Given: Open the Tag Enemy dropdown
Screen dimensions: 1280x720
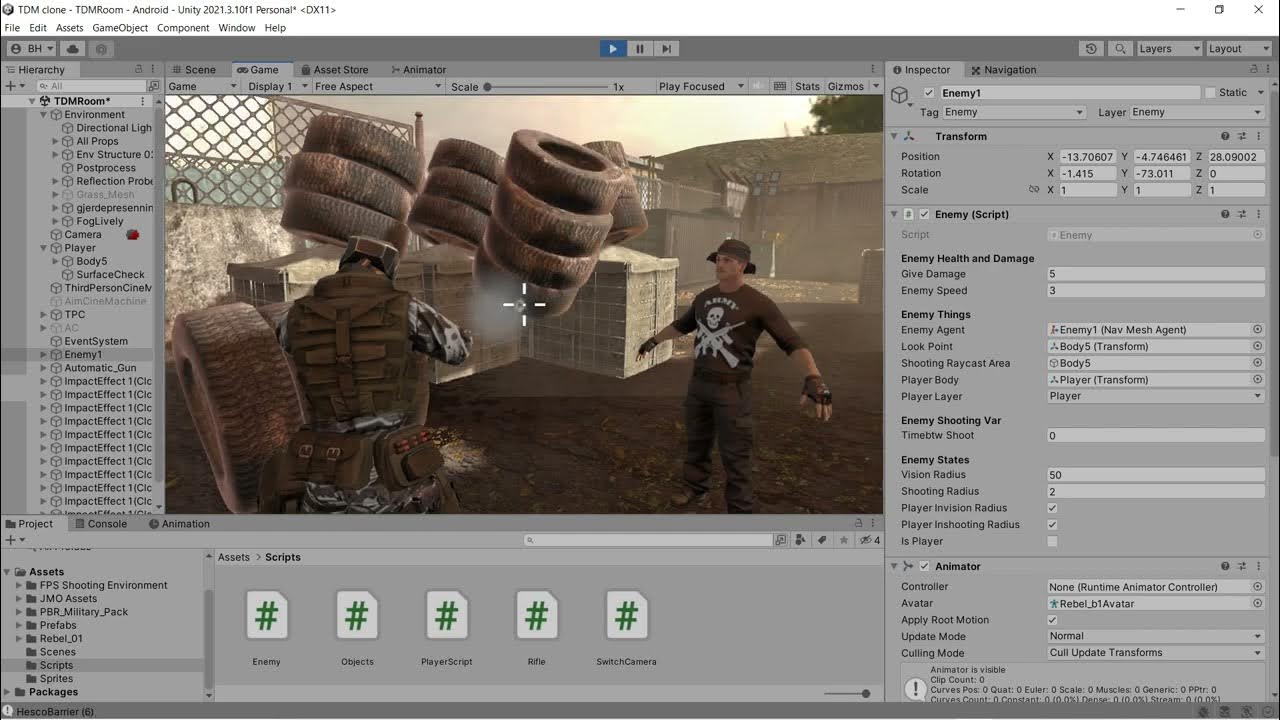Looking at the screenshot, I should (x=1014, y=112).
